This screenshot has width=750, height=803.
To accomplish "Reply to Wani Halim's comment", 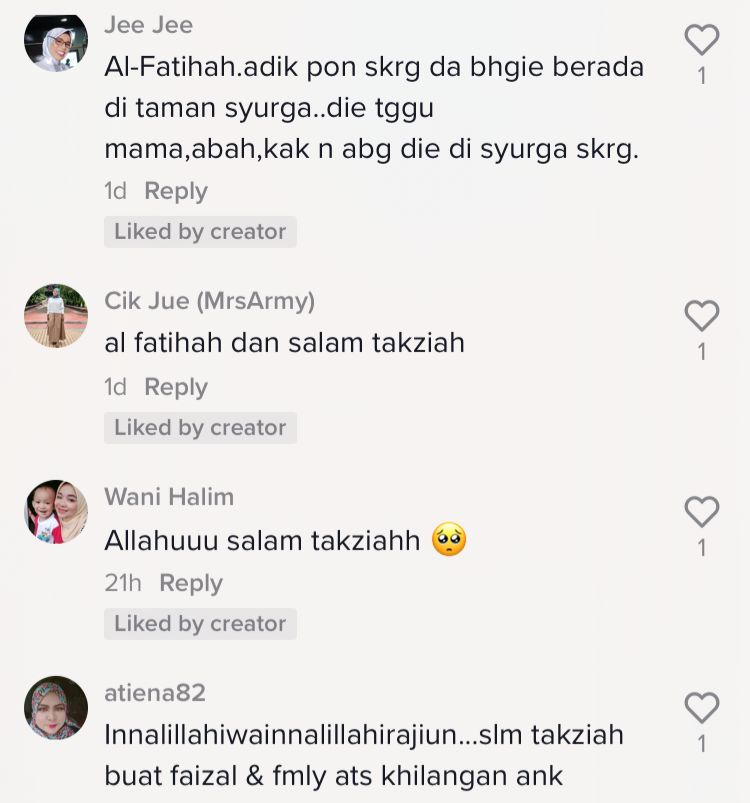I will coord(191,584).
